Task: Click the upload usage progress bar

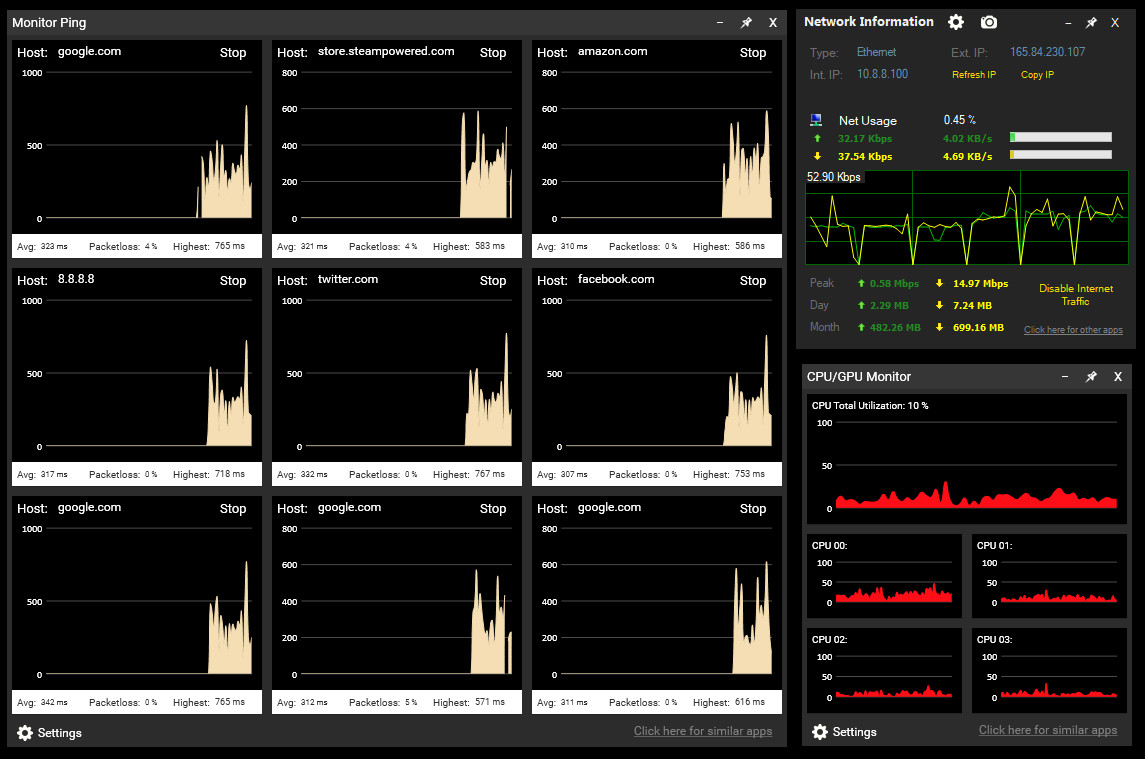Action: [x=1060, y=137]
